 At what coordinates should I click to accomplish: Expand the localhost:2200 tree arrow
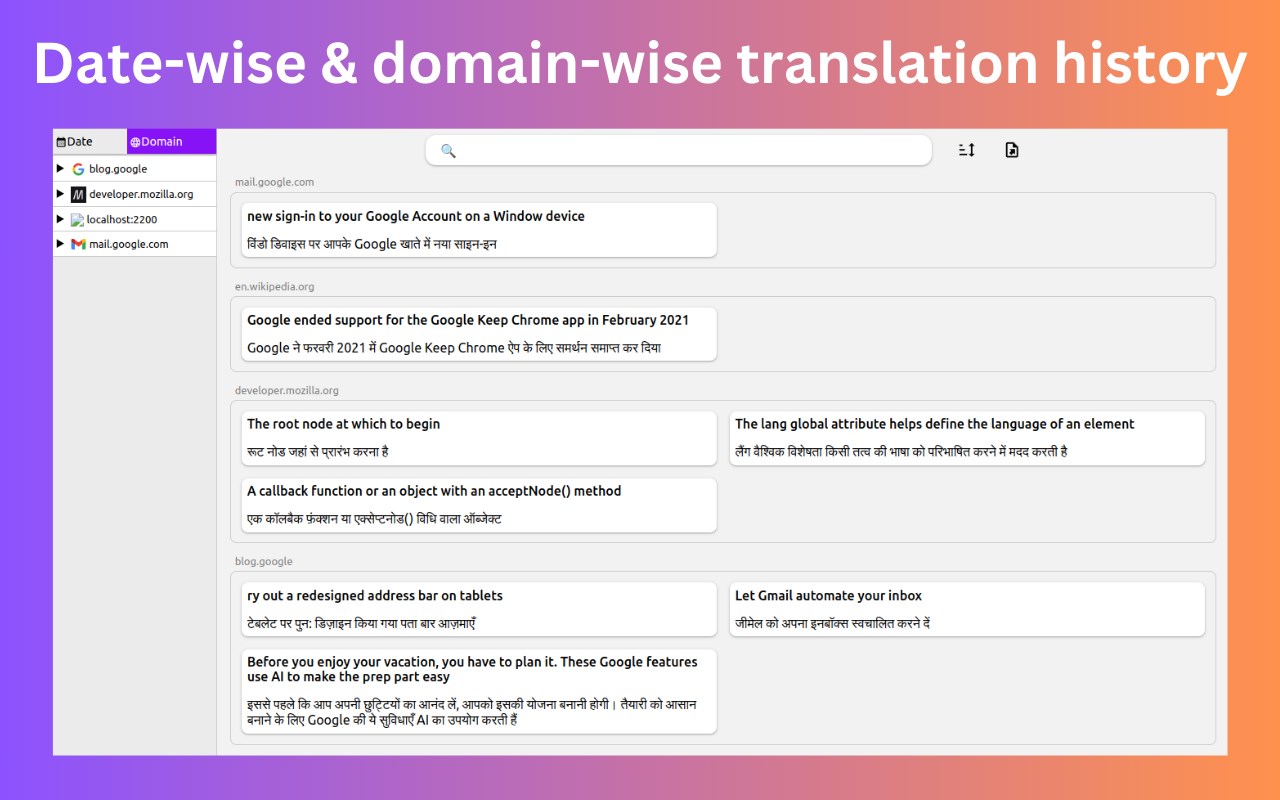[x=60, y=218]
